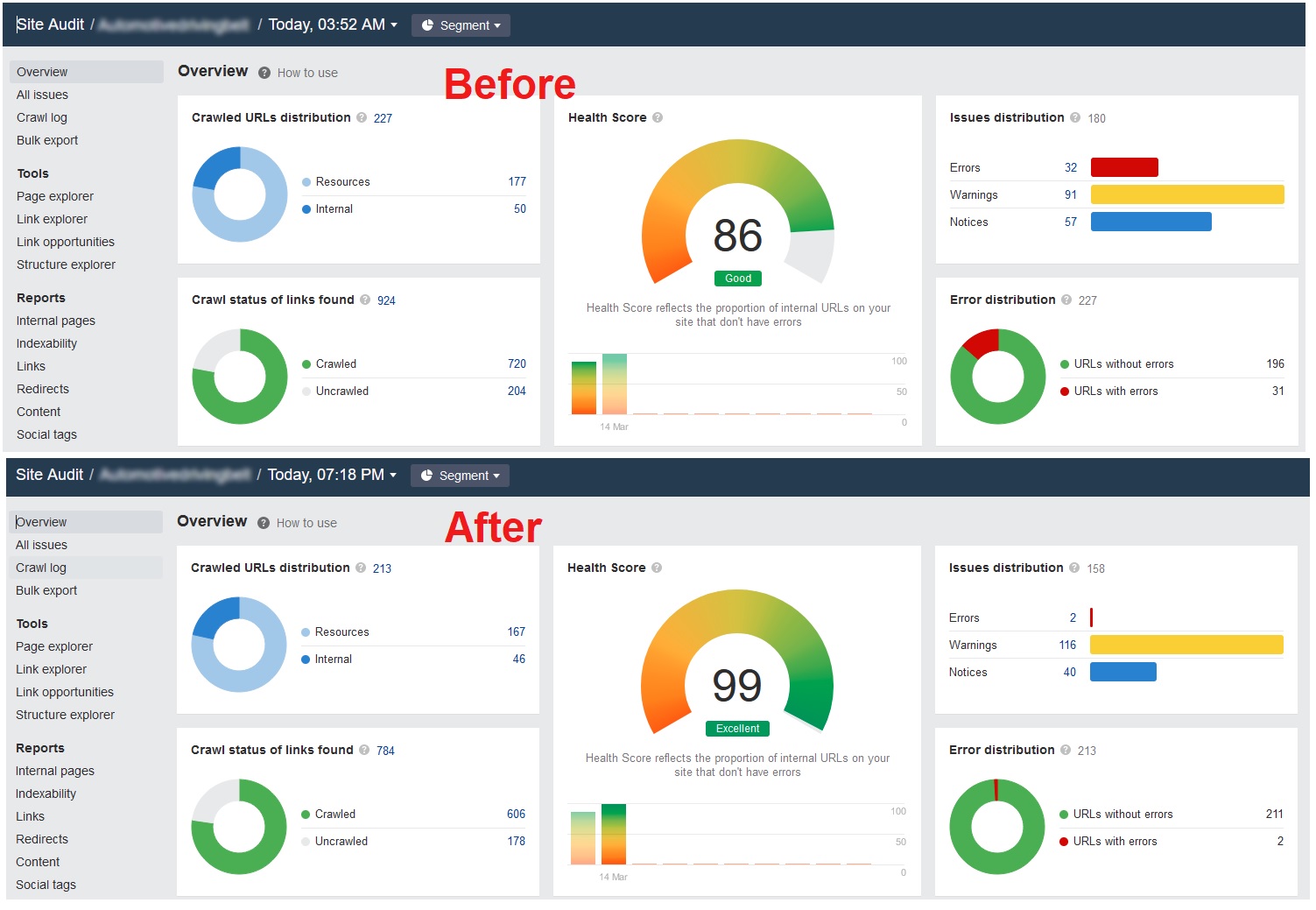This screenshot has width=1316, height=910.
Task: Click help icon beside Issues distribution 180
Action: (1075, 117)
